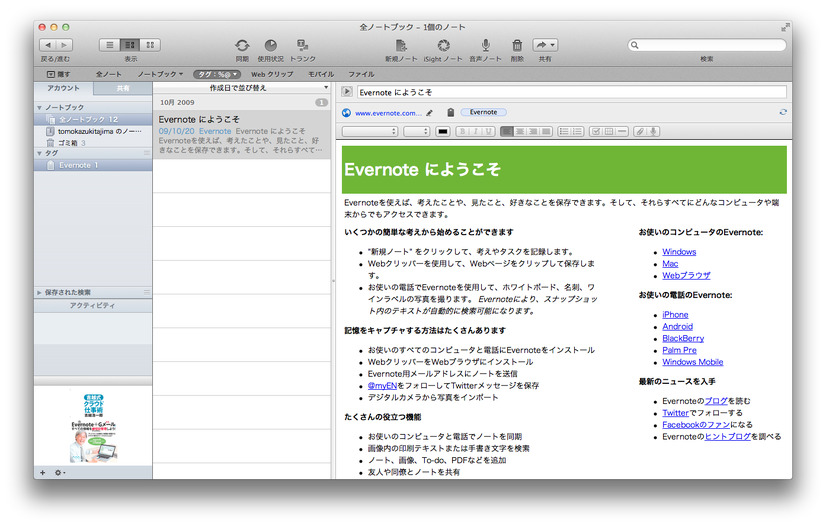Image resolution: width=826 pixels, height=526 pixels.
Task: Switch to the アカウント tab
Action: pyautogui.click(x=64, y=88)
